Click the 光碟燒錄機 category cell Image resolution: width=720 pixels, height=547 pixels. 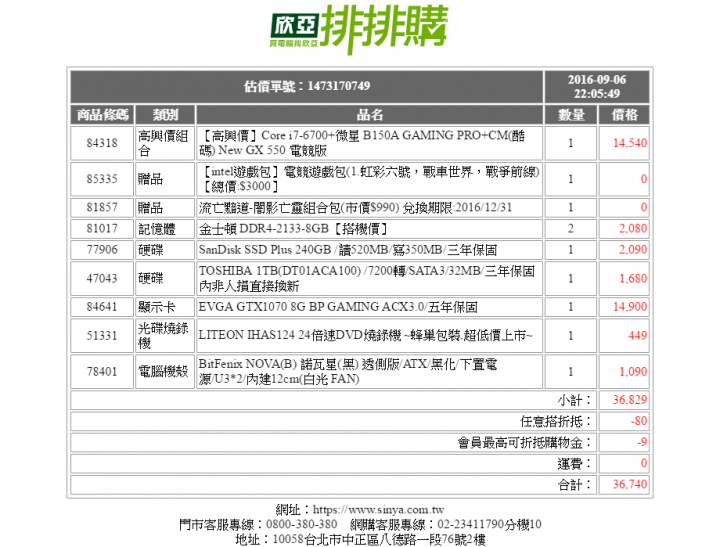tap(165, 335)
